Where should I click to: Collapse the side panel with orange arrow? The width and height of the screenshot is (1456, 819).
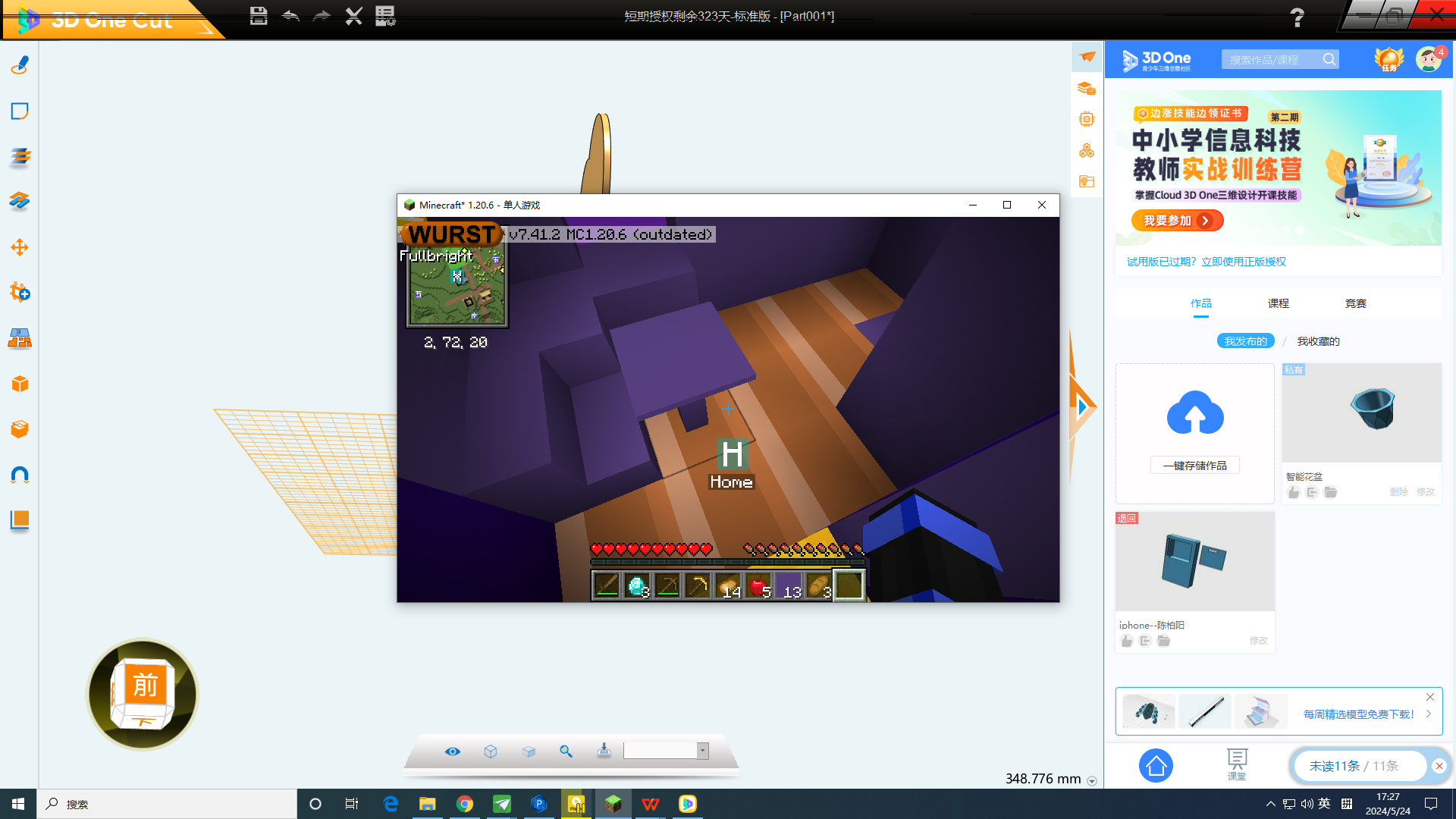[1083, 407]
